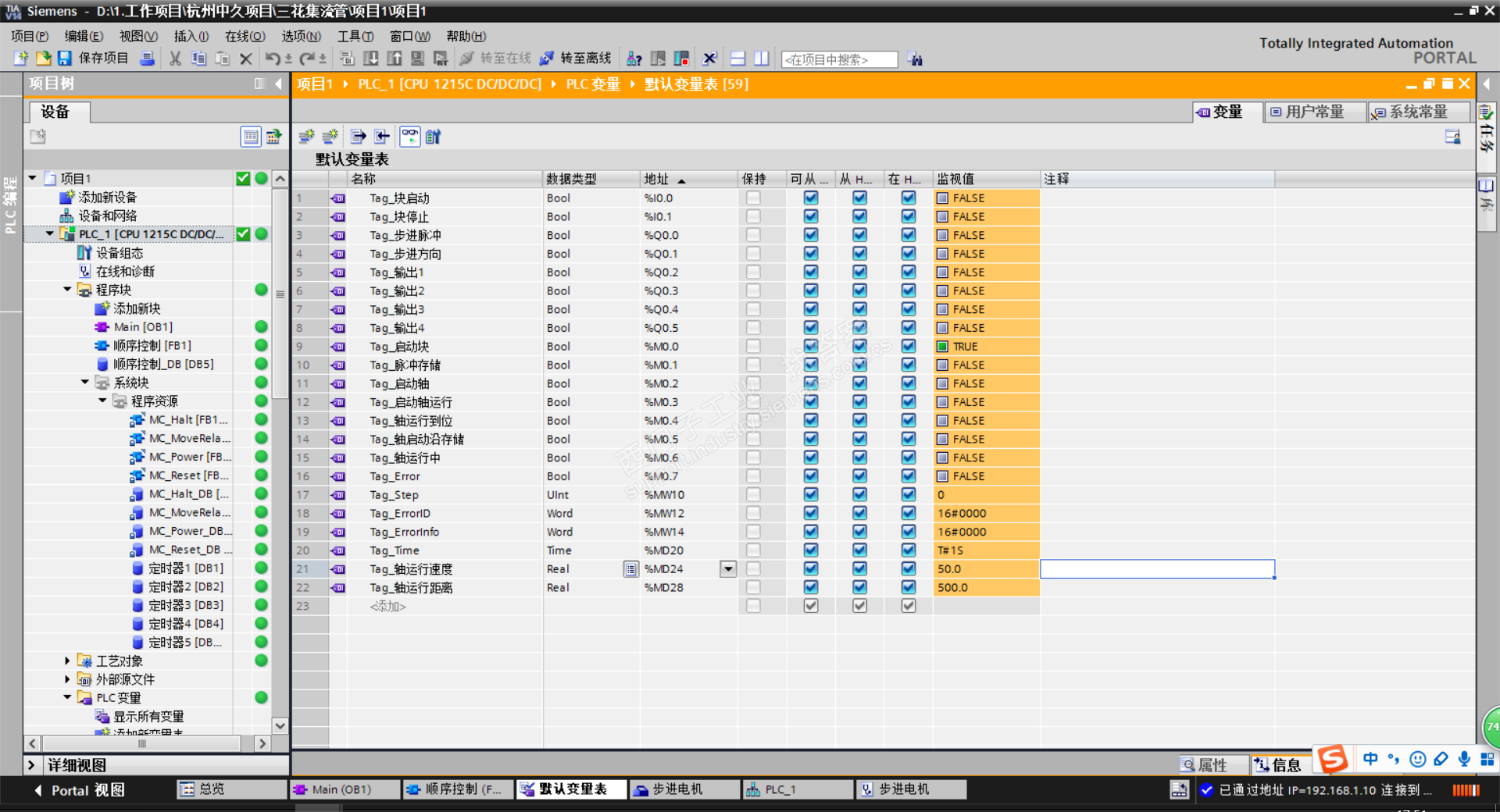Toggle retain checkbox for Tag_块启动

click(x=753, y=198)
